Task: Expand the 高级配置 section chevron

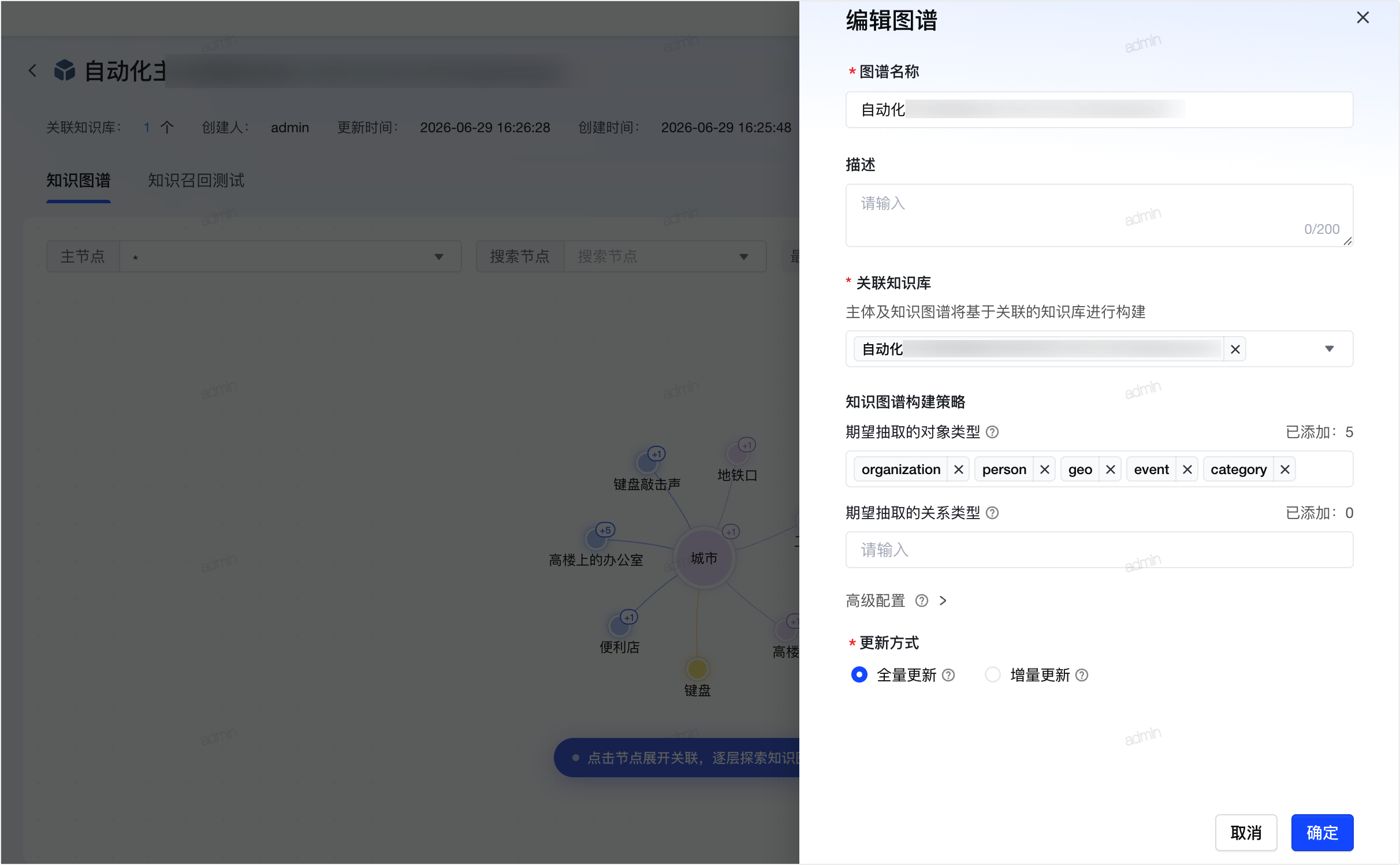Action: coord(943,601)
